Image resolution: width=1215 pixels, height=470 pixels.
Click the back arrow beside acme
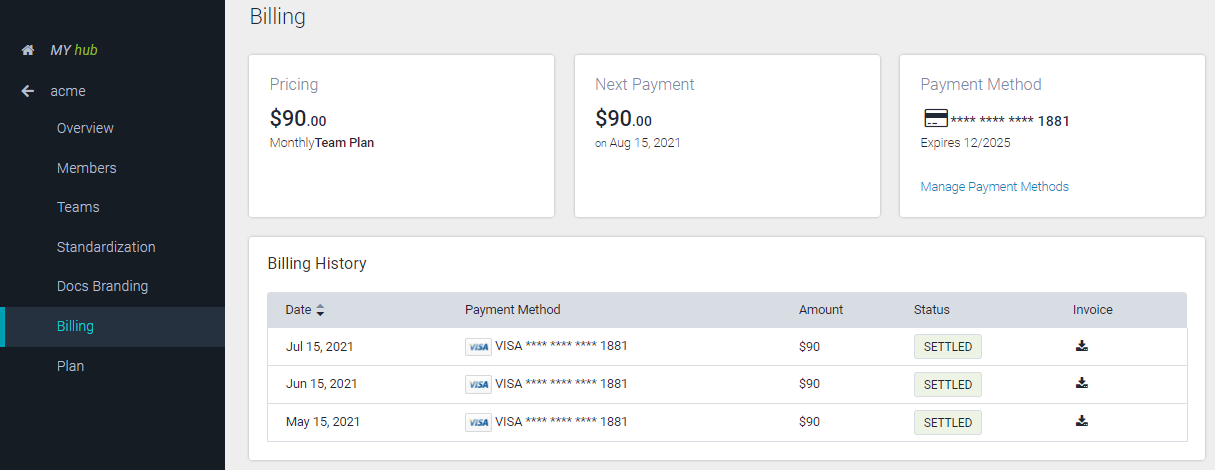tap(28, 91)
